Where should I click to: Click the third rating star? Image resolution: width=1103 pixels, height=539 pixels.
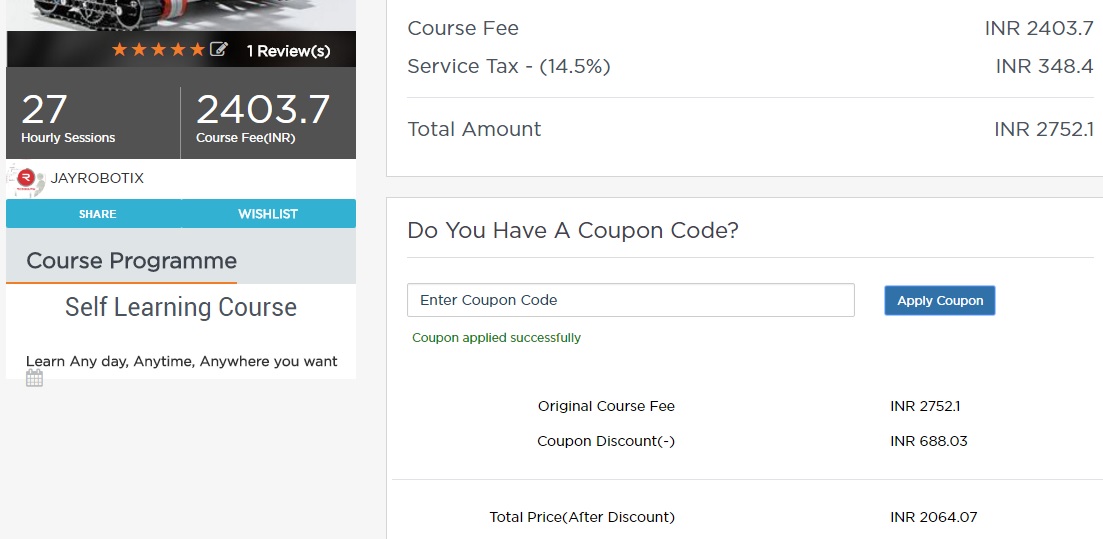tap(159, 49)
